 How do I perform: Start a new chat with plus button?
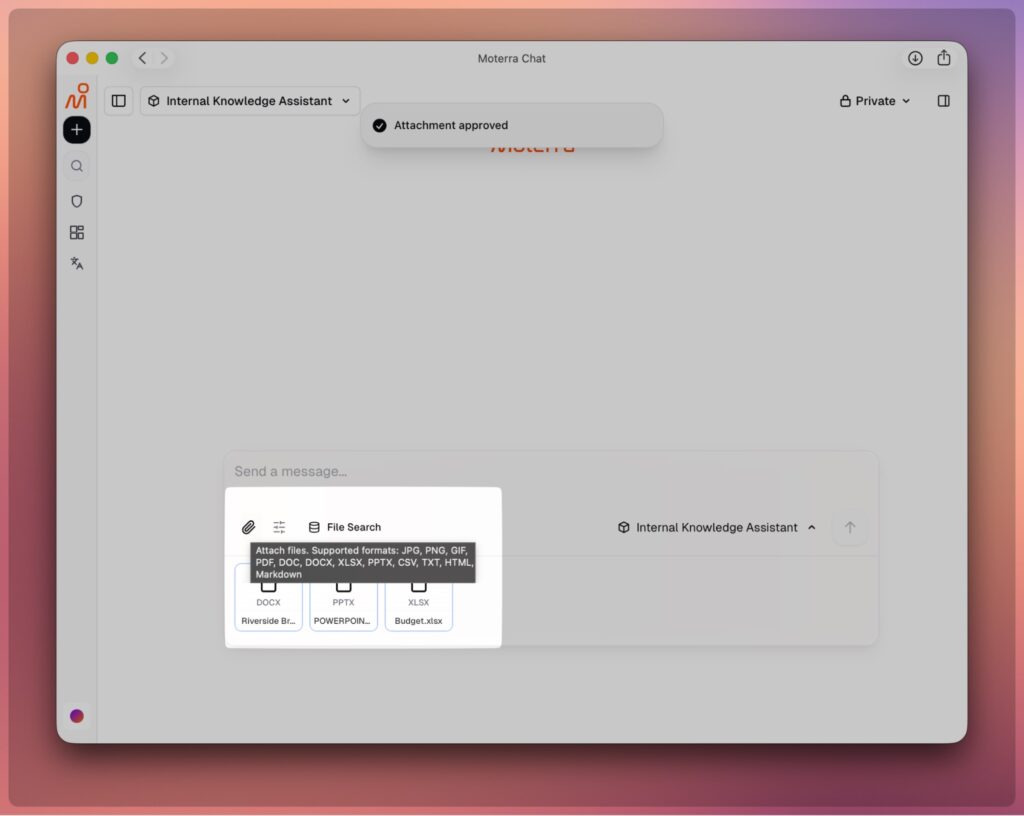point(77,130)
